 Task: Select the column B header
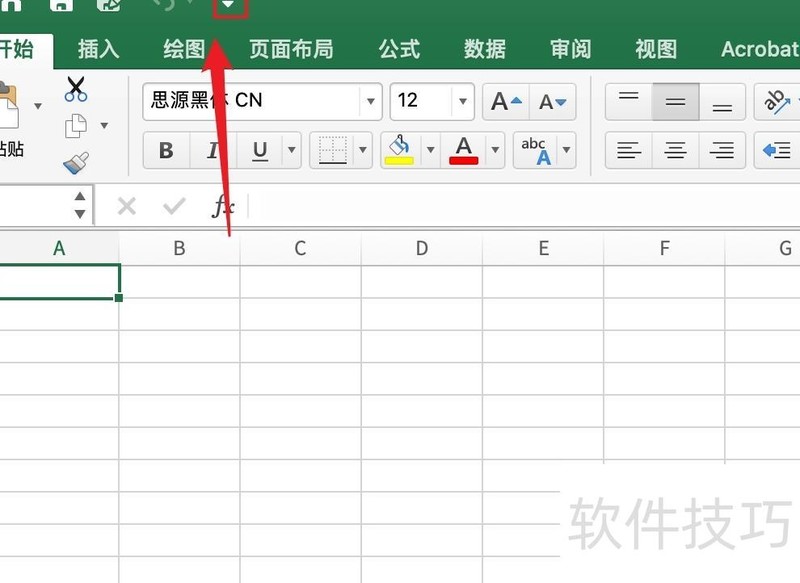[180, 248]
